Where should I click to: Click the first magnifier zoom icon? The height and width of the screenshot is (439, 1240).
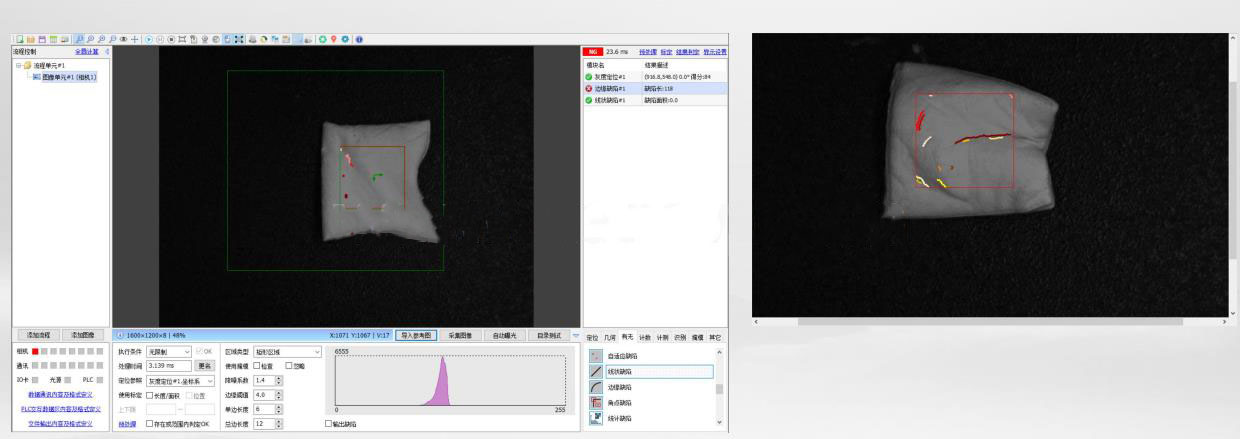click(x=79, y=39)
